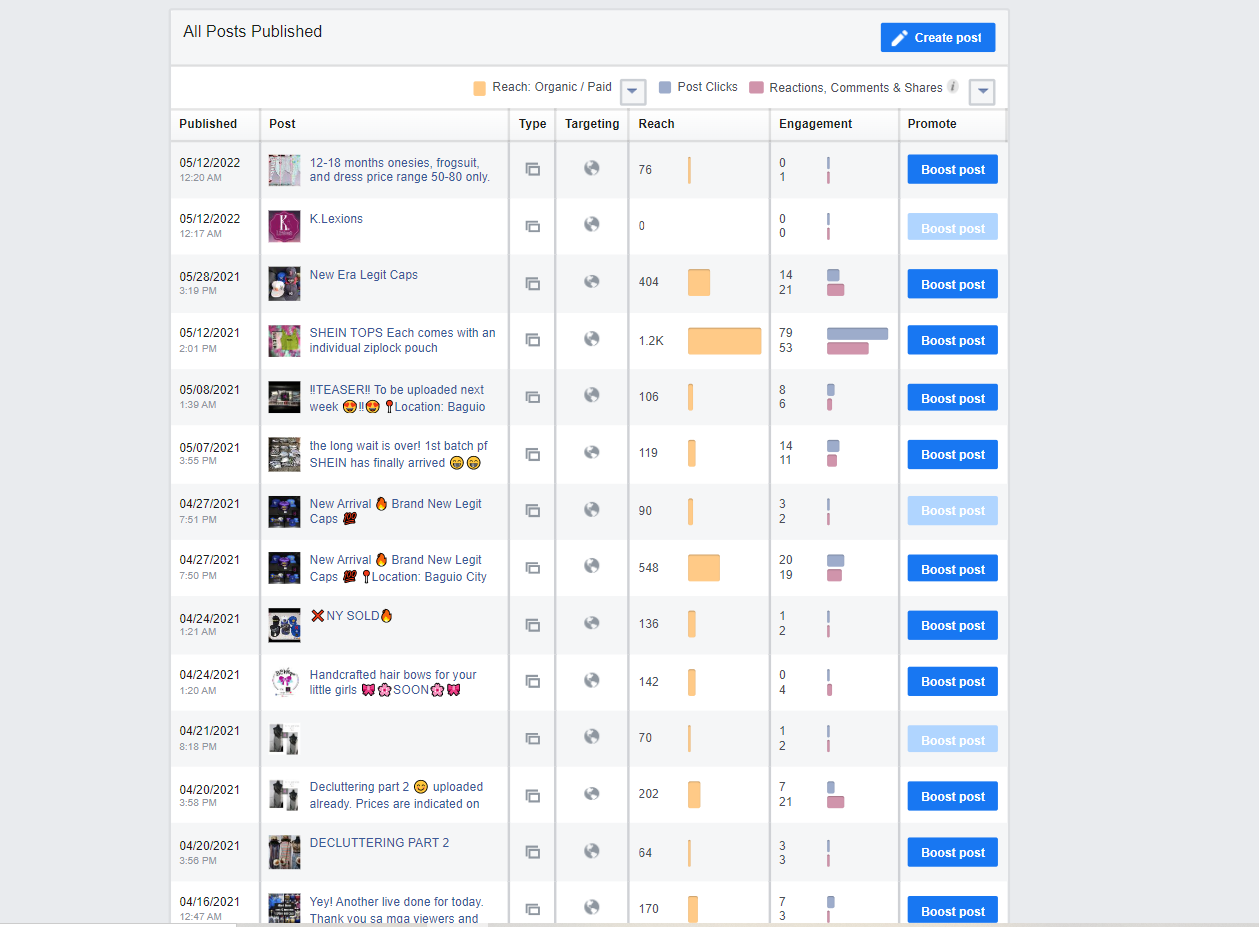1259x927 pixels.
Task: Click the globe targeting icon for 04/21/2021 post
Action: (x=592, y=737)
